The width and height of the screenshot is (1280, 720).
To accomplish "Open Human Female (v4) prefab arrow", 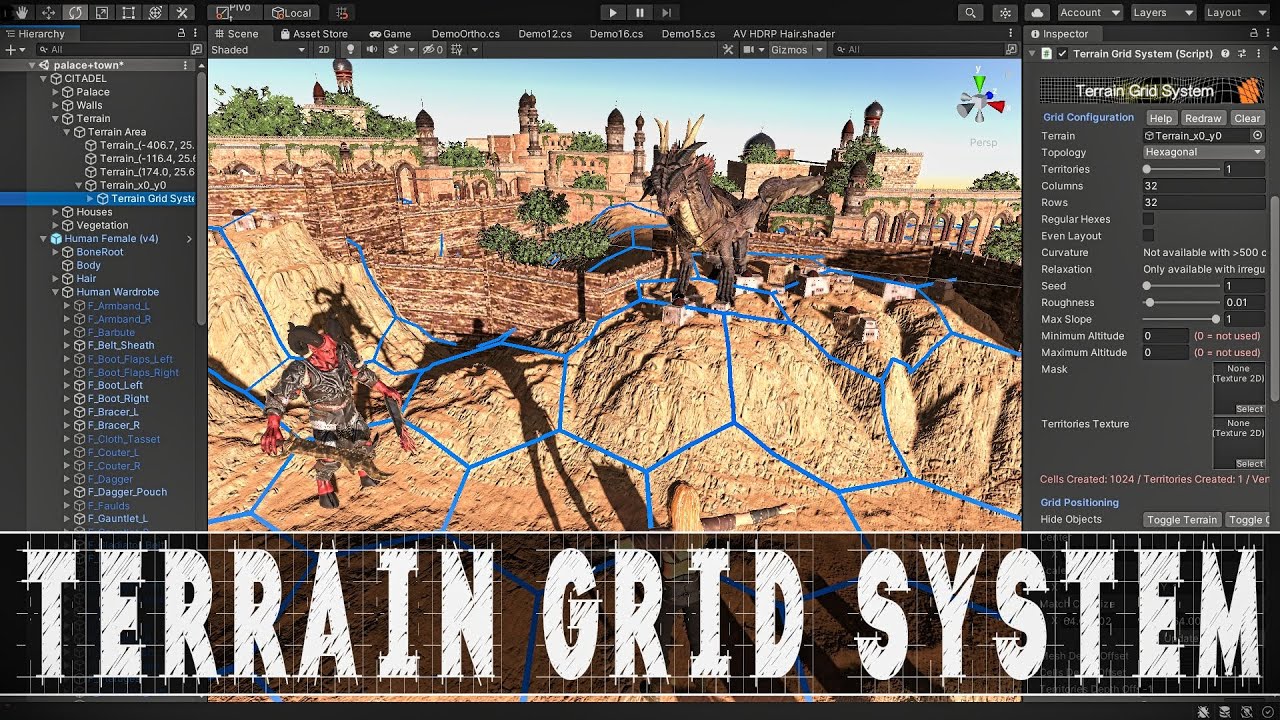I will 189,239.
